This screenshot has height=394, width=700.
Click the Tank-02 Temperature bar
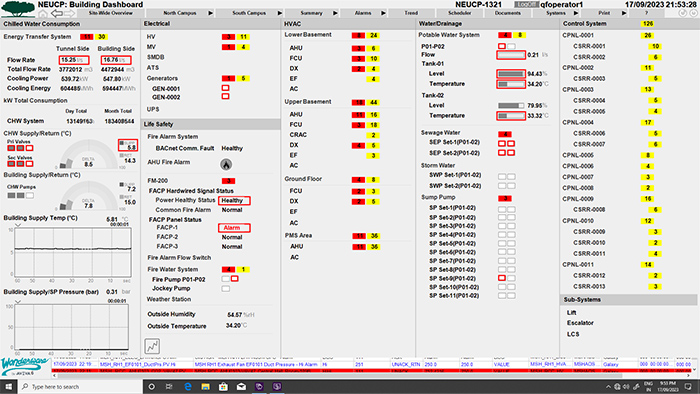click(x=511, y=116)
